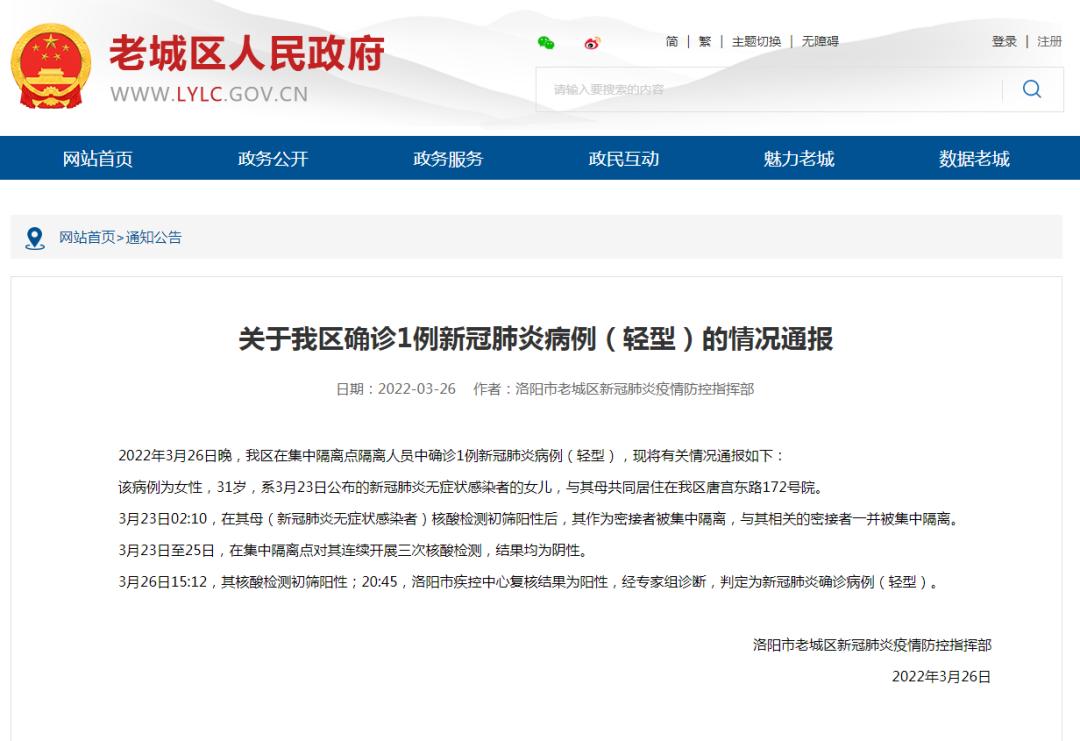
Task: Click the 登录 login link
Action: tap(1004, 41)
